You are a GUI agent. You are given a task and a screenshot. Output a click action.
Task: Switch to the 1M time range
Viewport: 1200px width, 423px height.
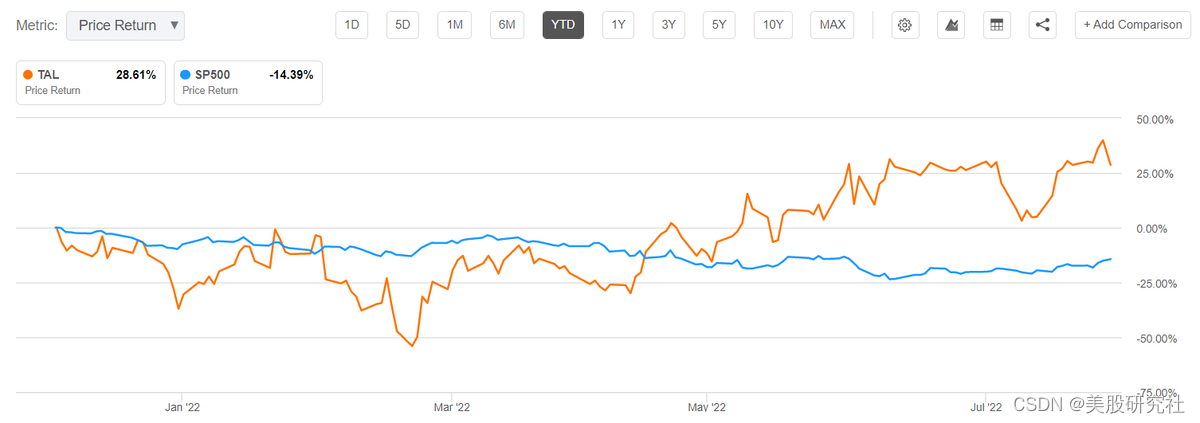click(x=455, y=25)
